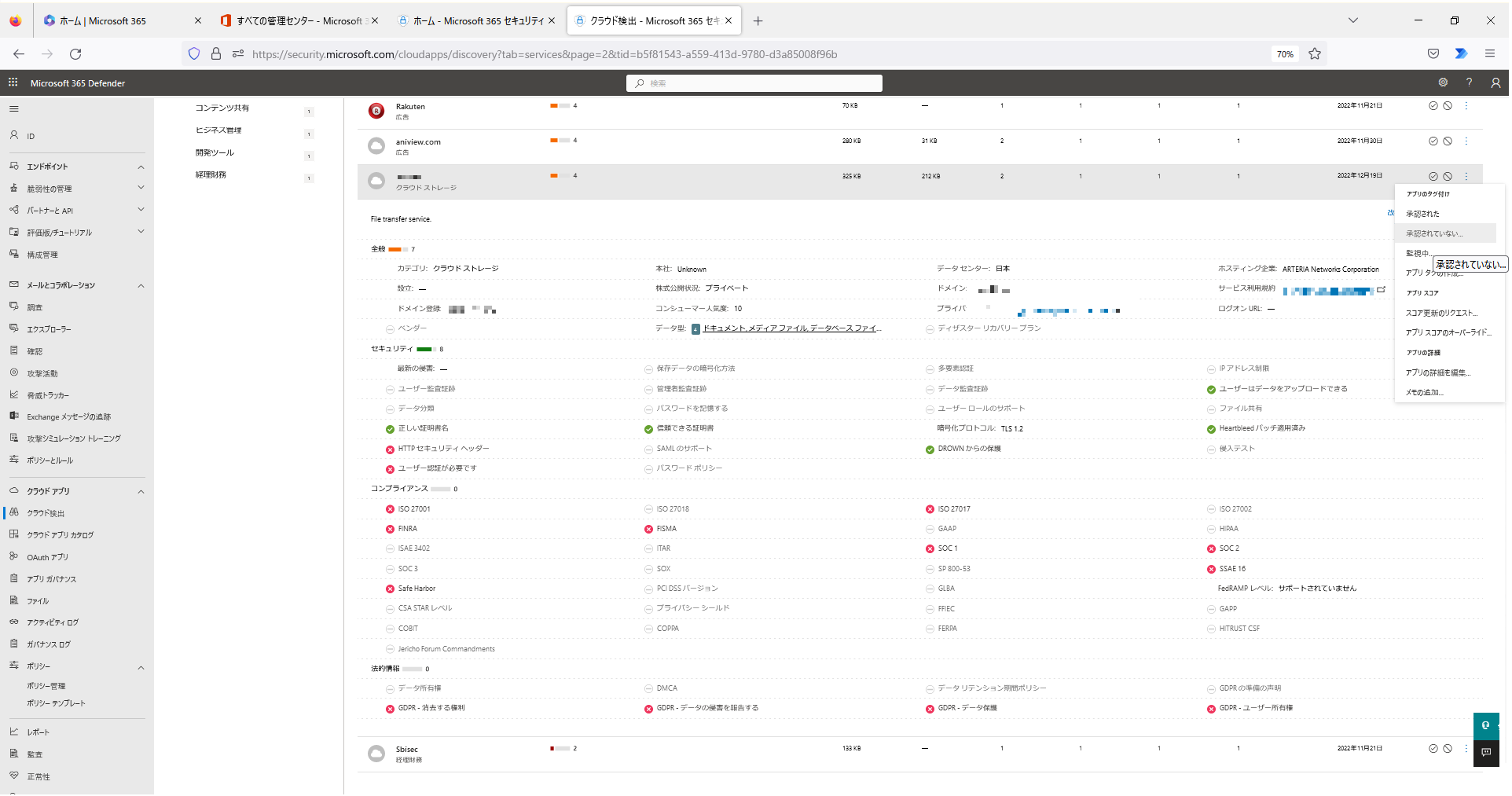The width and height of the screenshot is (1512, 796).
Task: Bookmark this page with the star icon
Action: [x=1315, y=54]
